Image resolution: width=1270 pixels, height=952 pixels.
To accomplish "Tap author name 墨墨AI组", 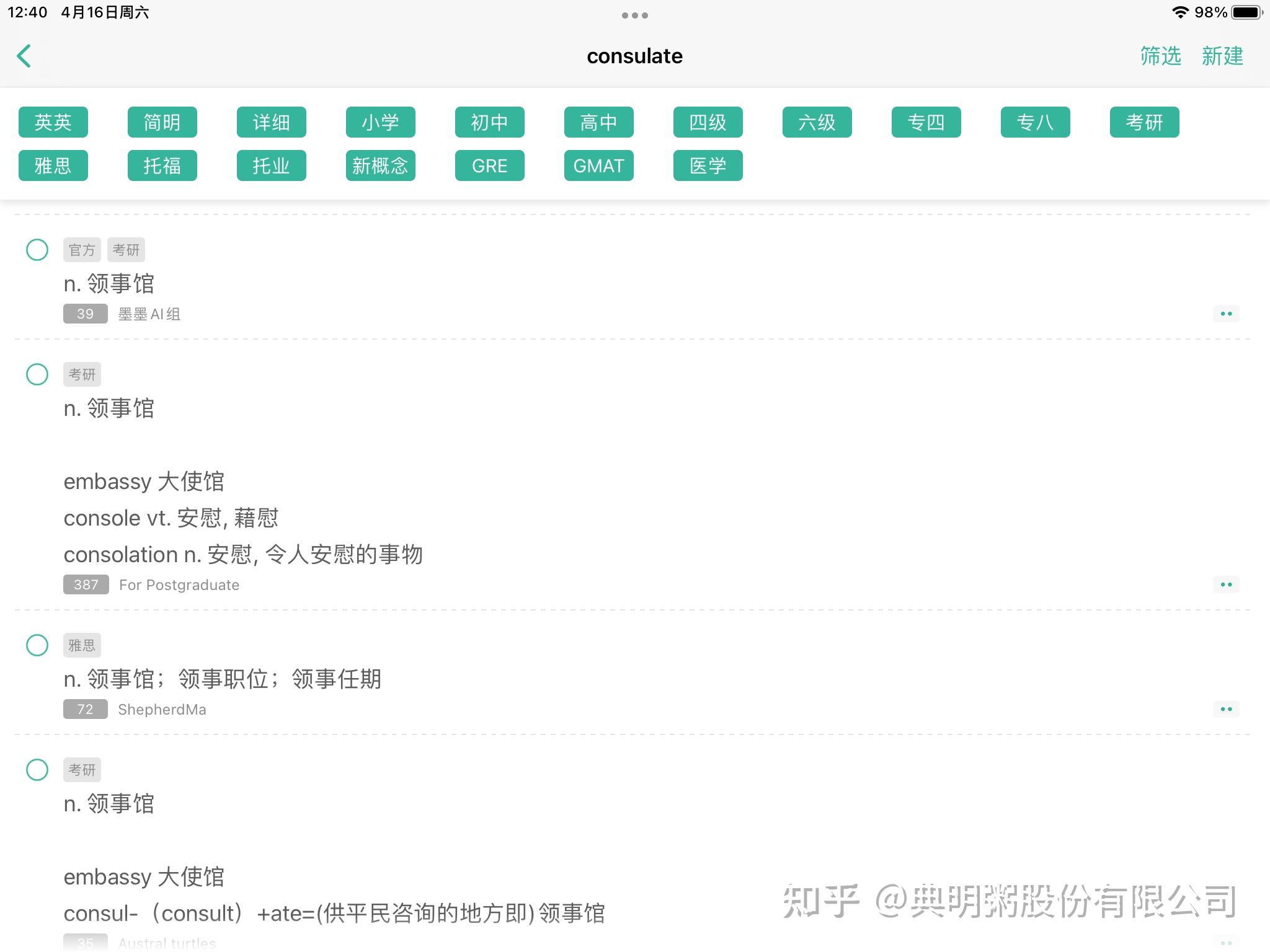I will click(149, 314).
